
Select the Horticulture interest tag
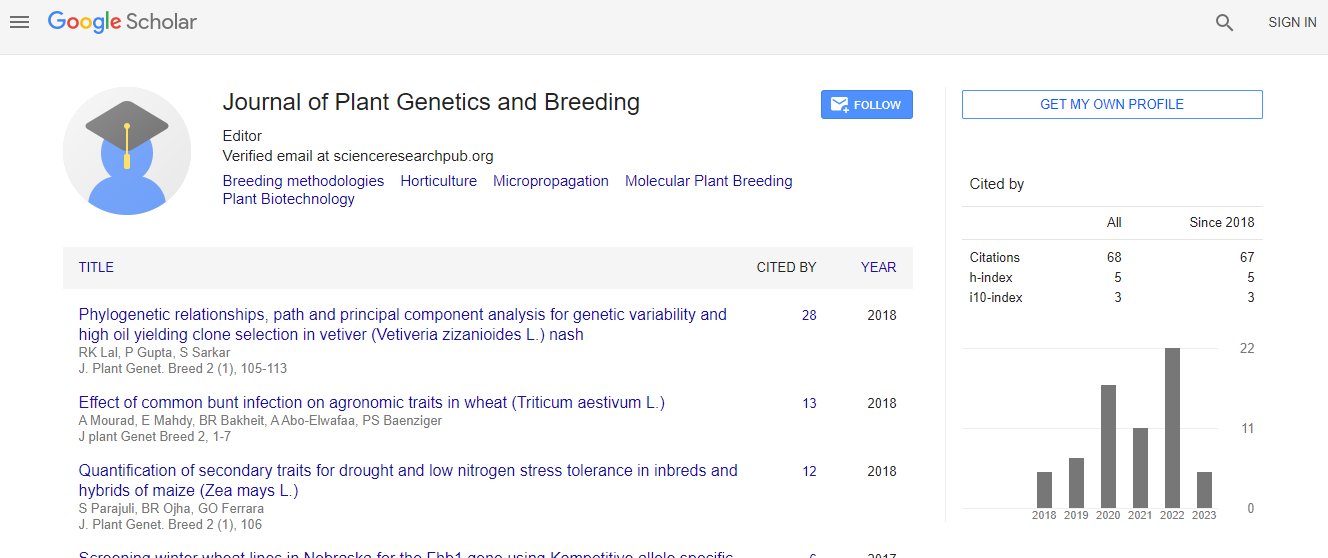(438, 181)
